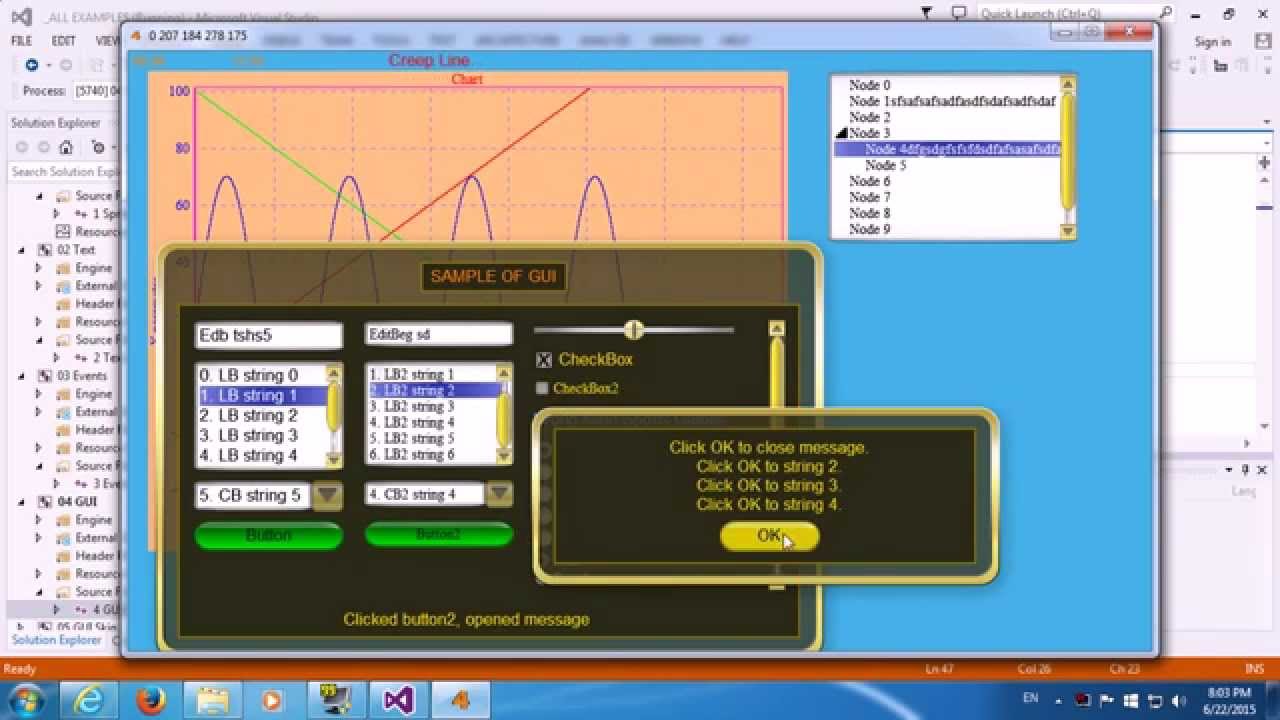Switch to the Solution Explorer bottom tab
Screen dimensions: 1280x720
pyautogui.click(x=56, y=640)
